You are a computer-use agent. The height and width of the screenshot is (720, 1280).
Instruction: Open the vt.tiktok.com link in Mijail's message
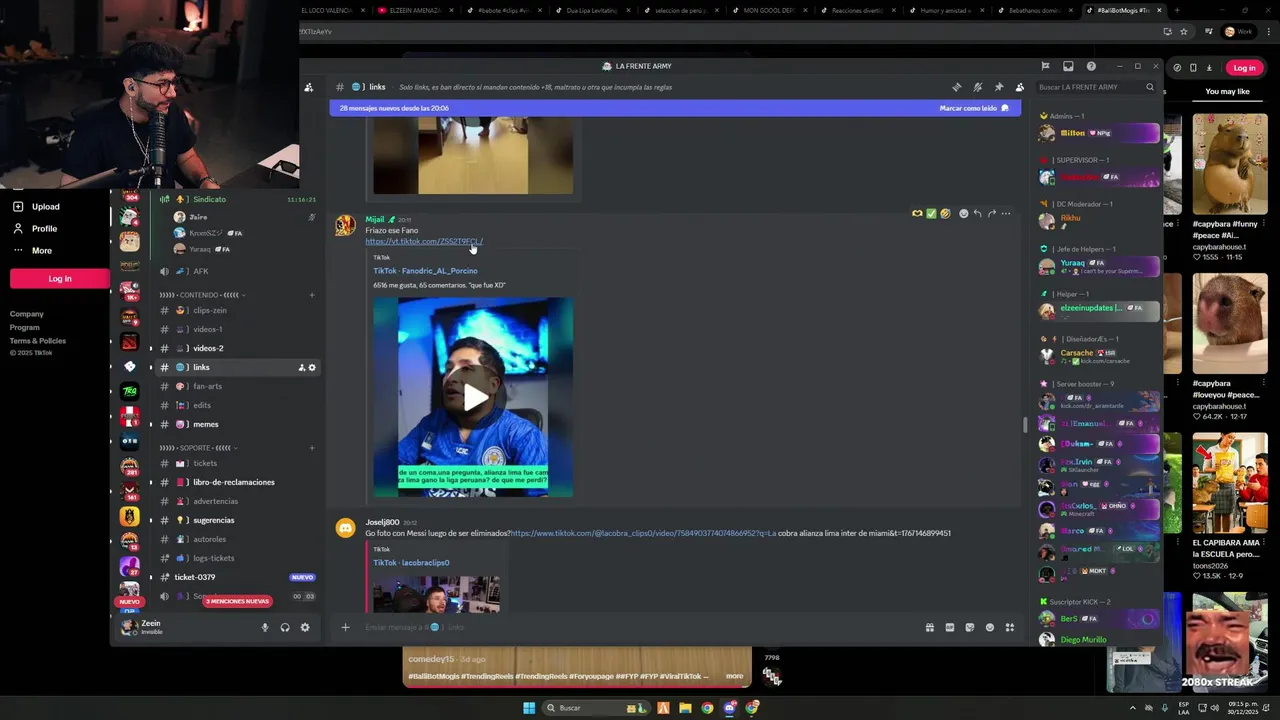click(424, 241)
